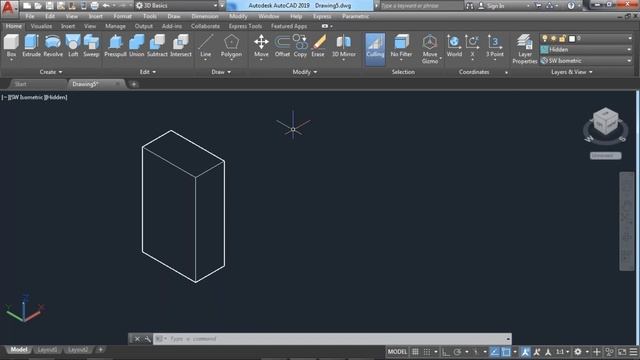
Task: Choose the Revolve tool
Action: [x=53, y=46]
